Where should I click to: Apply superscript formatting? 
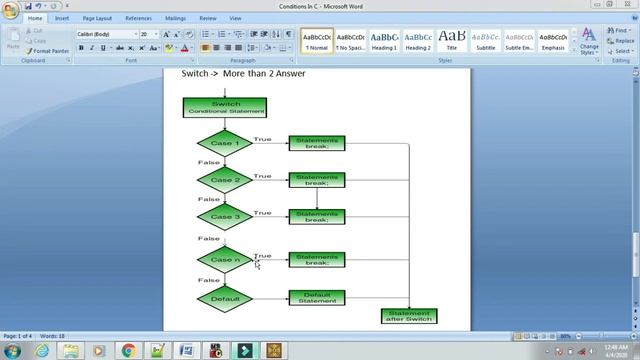click(142, 48)
